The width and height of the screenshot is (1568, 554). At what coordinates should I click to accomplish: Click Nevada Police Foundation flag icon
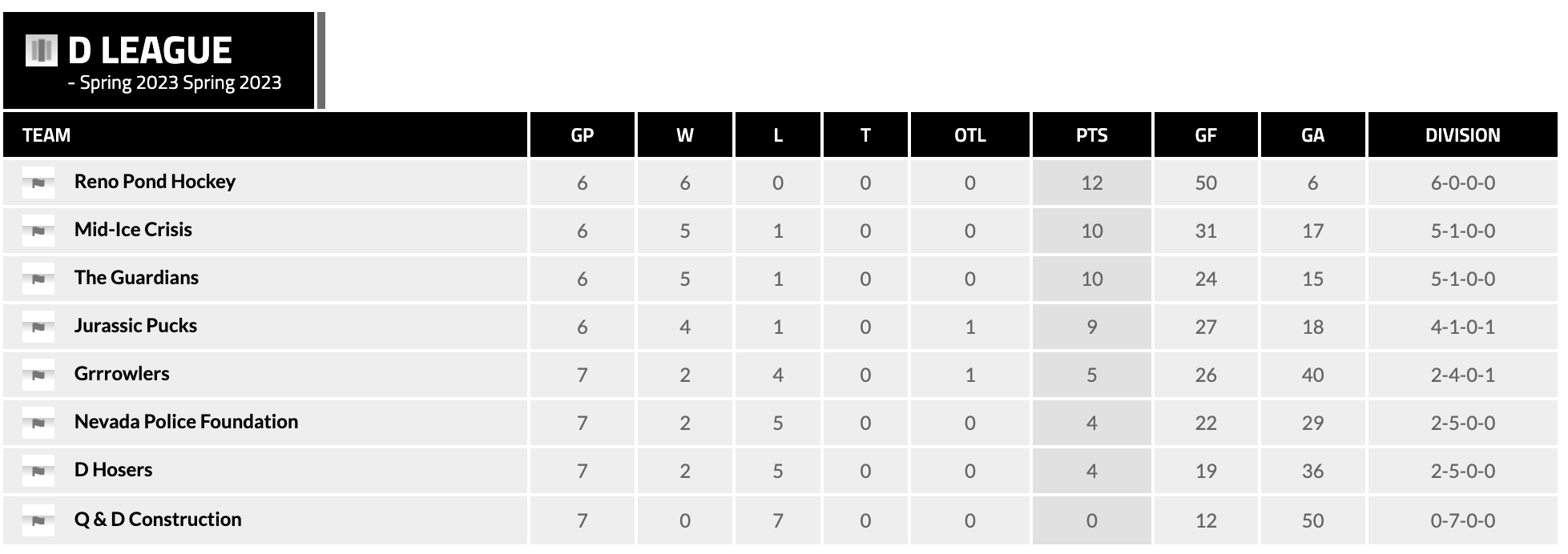38,423
